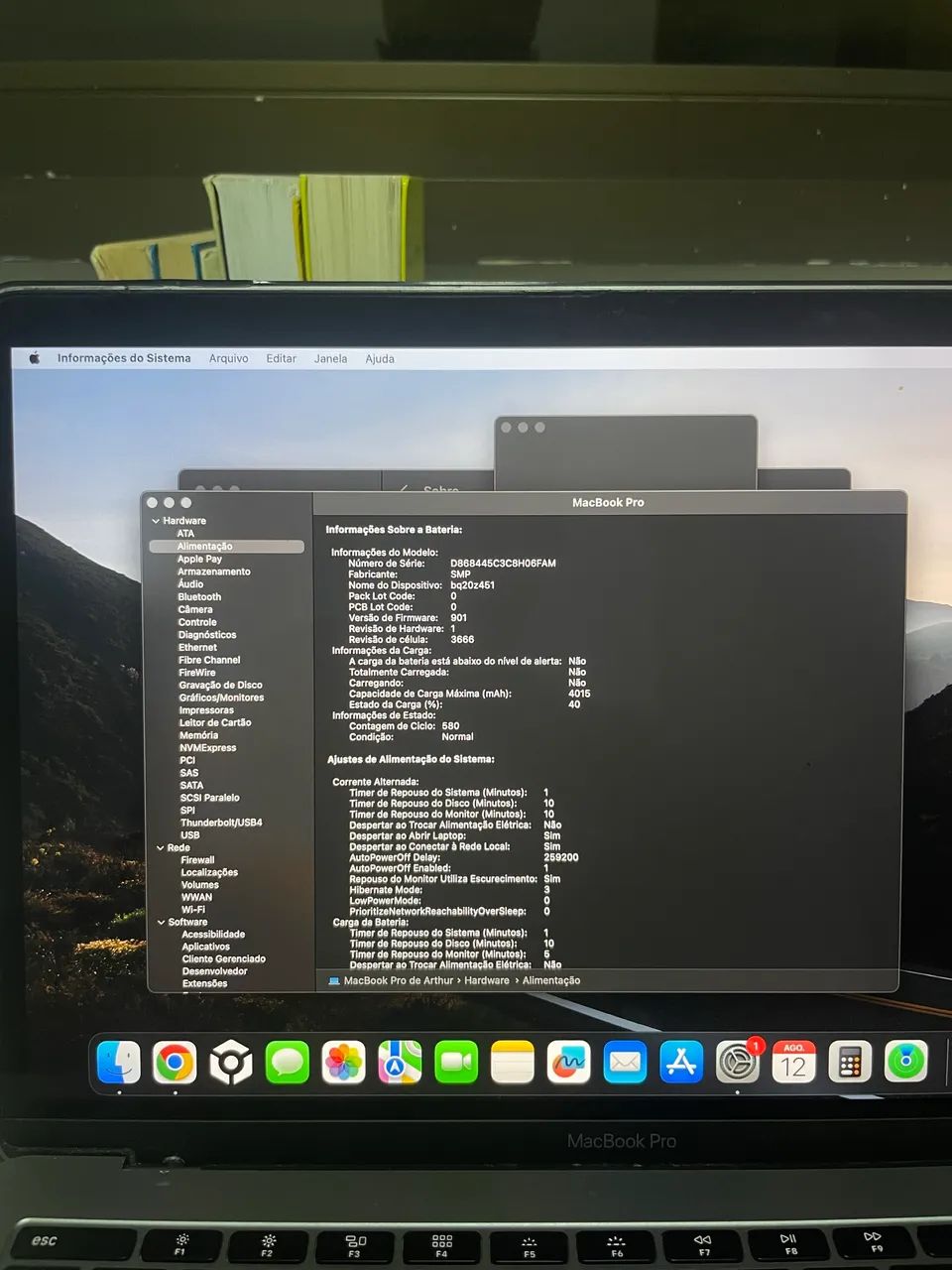
Task: Select Controle in the sidebar
Action: click(x=197, y=622)
